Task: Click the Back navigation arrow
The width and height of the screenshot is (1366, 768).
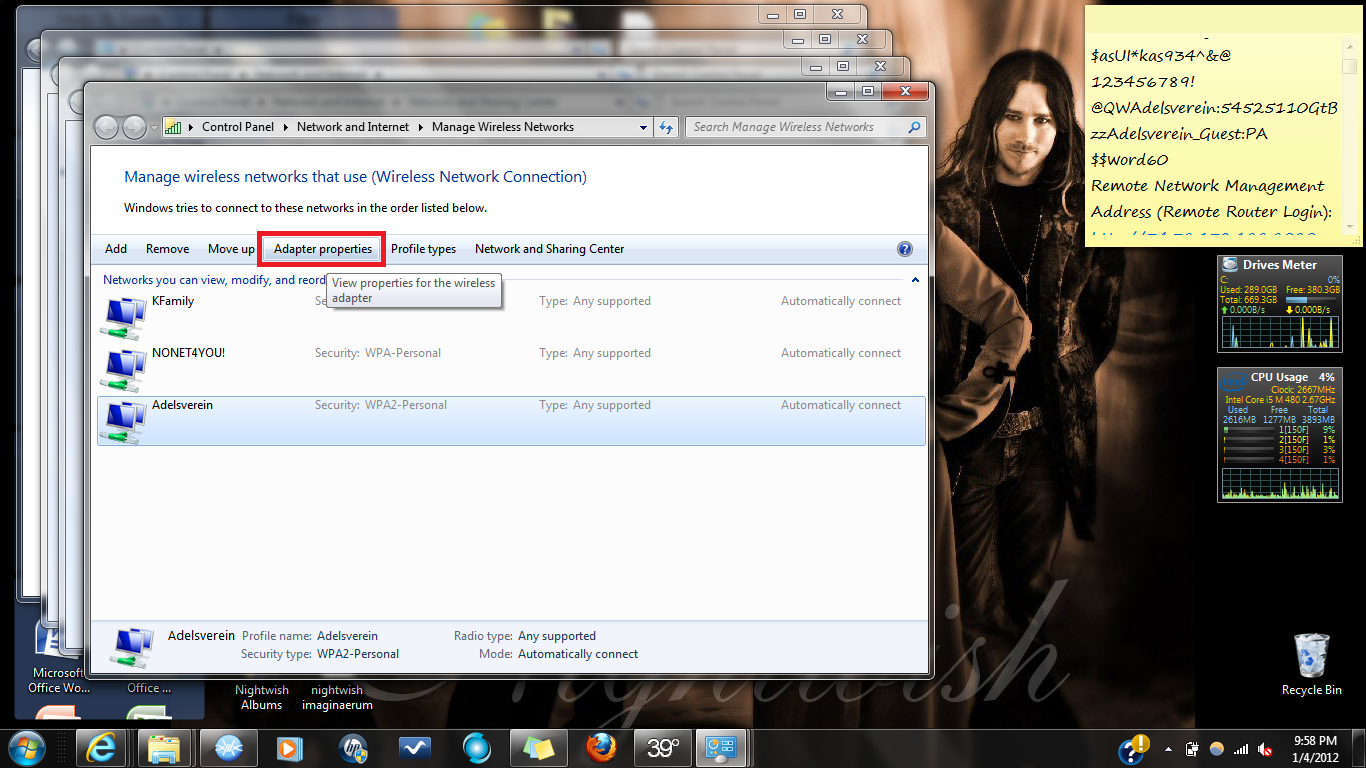Action: (x=107, y=127)
